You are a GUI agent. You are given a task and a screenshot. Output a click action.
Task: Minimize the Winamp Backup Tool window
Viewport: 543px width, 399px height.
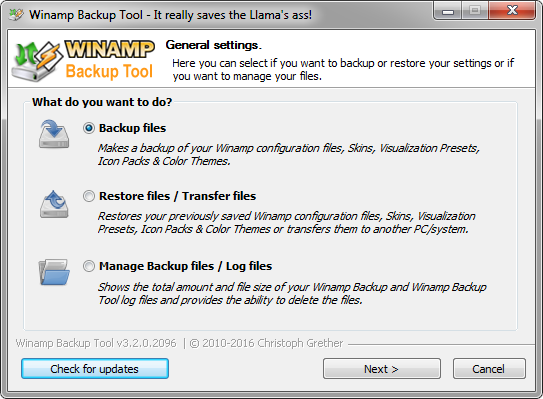pos(447,11)
